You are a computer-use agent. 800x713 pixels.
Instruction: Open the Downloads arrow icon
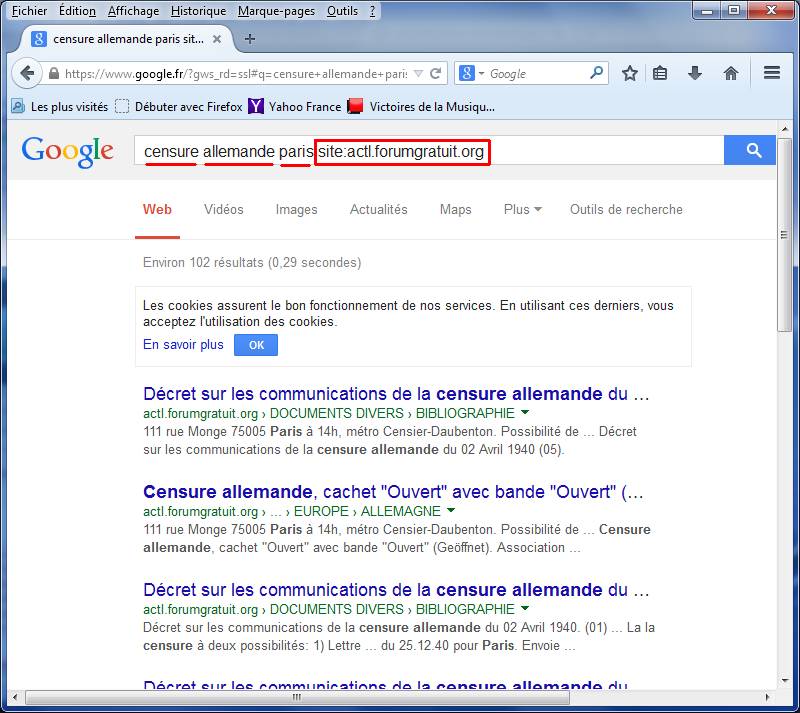695,73
